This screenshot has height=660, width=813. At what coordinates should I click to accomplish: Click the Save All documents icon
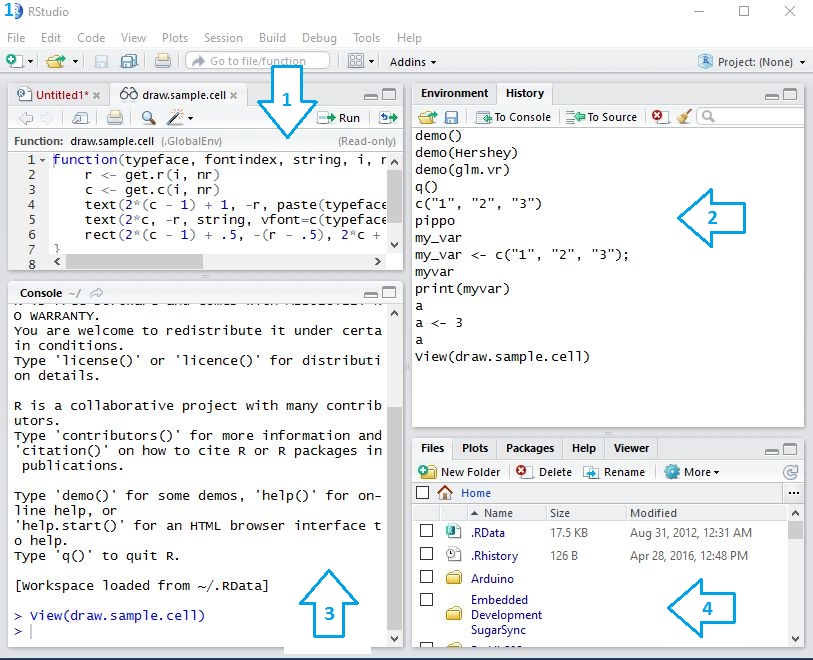pyautogui.click(x=129, y=61)
